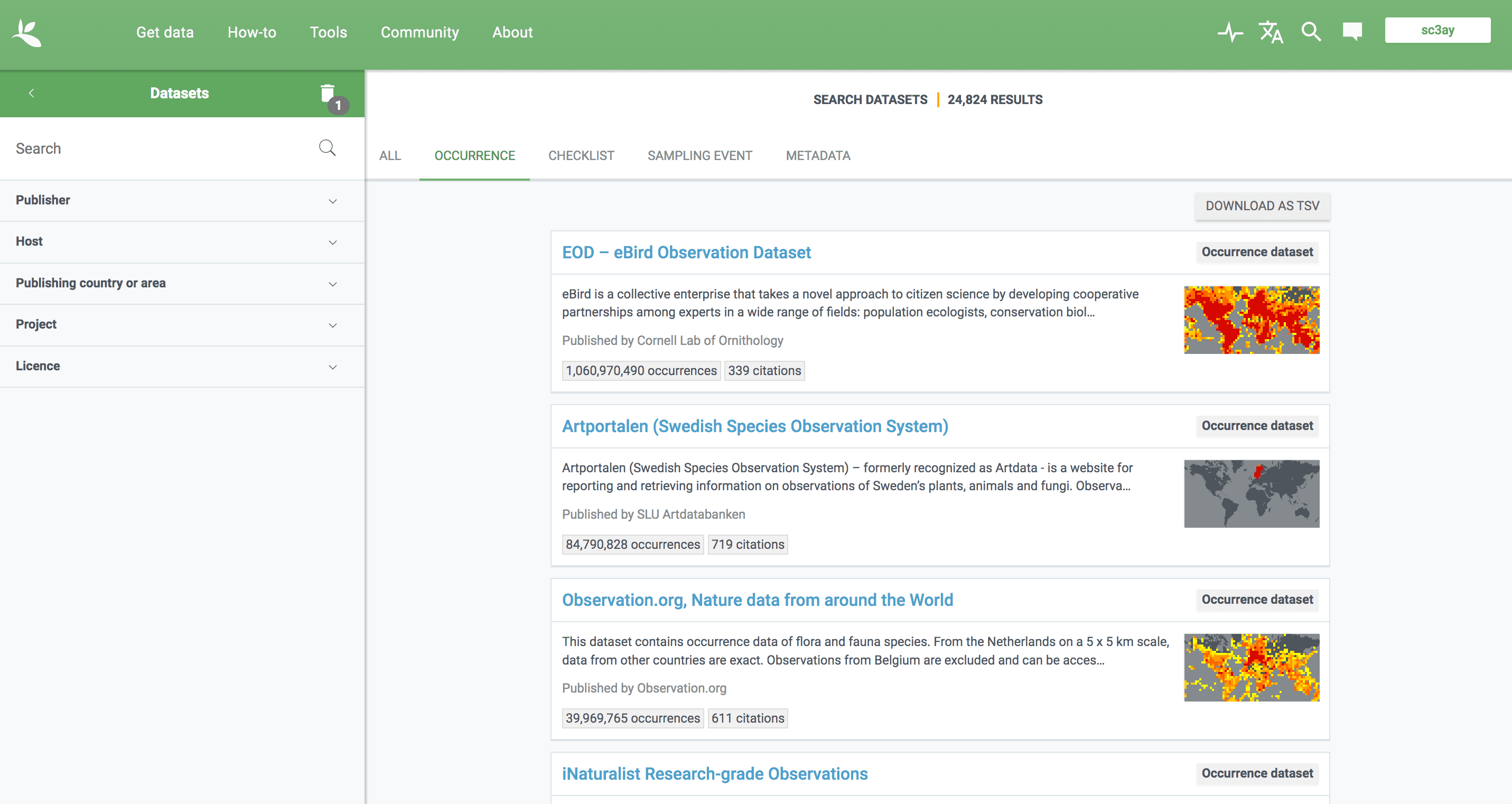Open the Community menu
This screenshot has width=1512, height=804.
coord(419,32)
